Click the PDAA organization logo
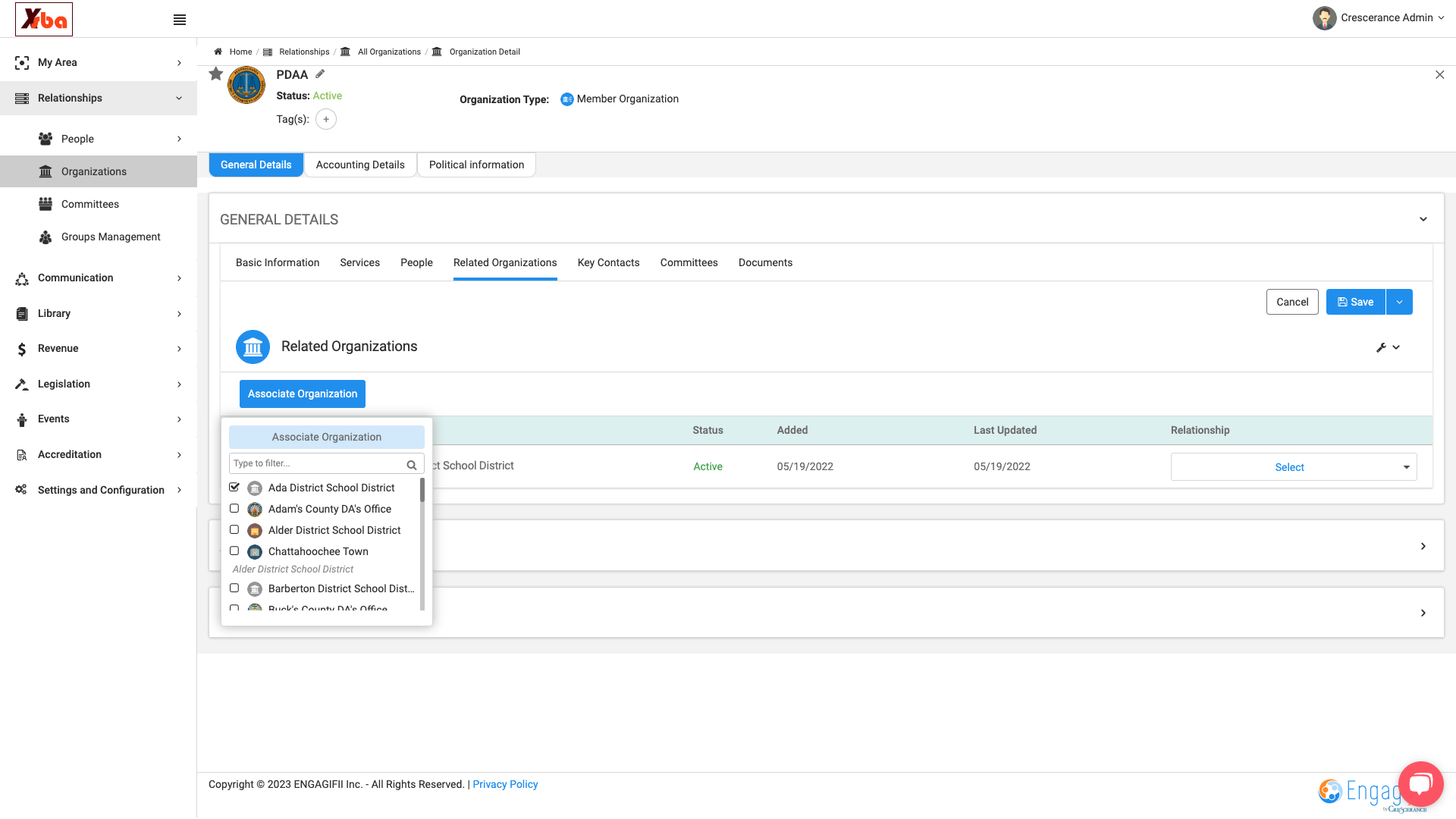Screen dimensions: 1456x819 point(246,85)
